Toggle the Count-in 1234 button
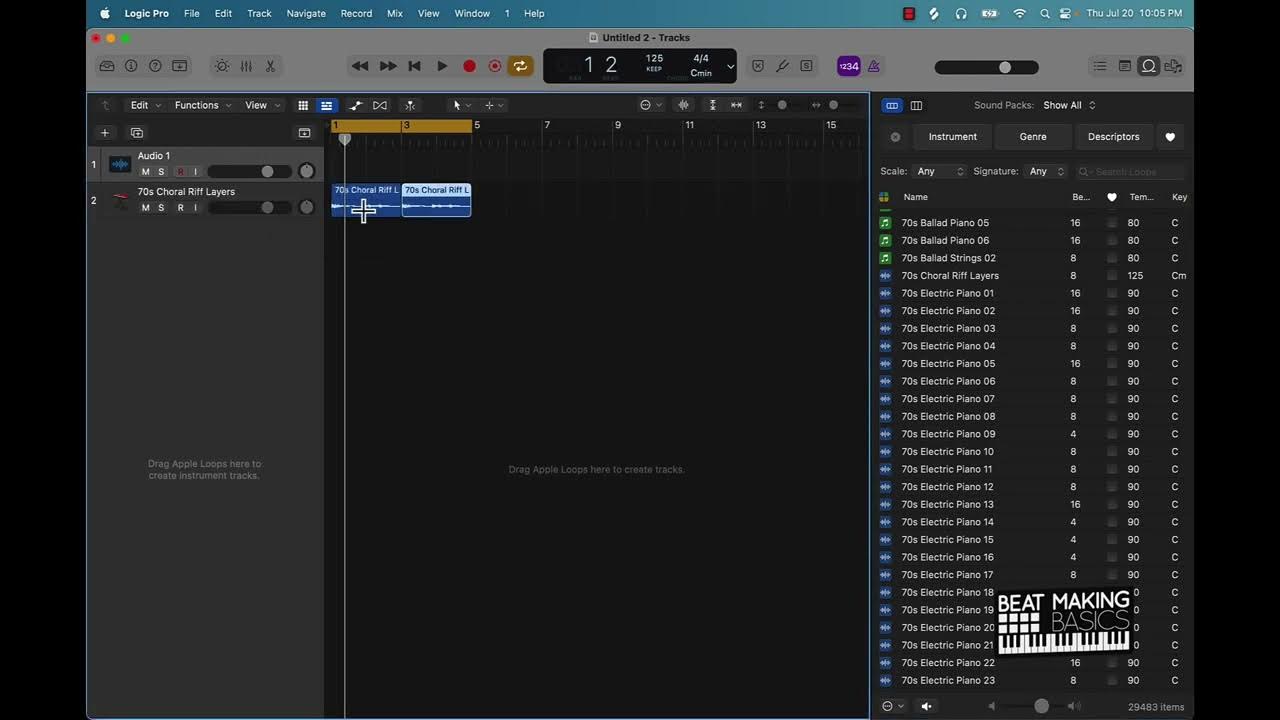 (848, 66)
